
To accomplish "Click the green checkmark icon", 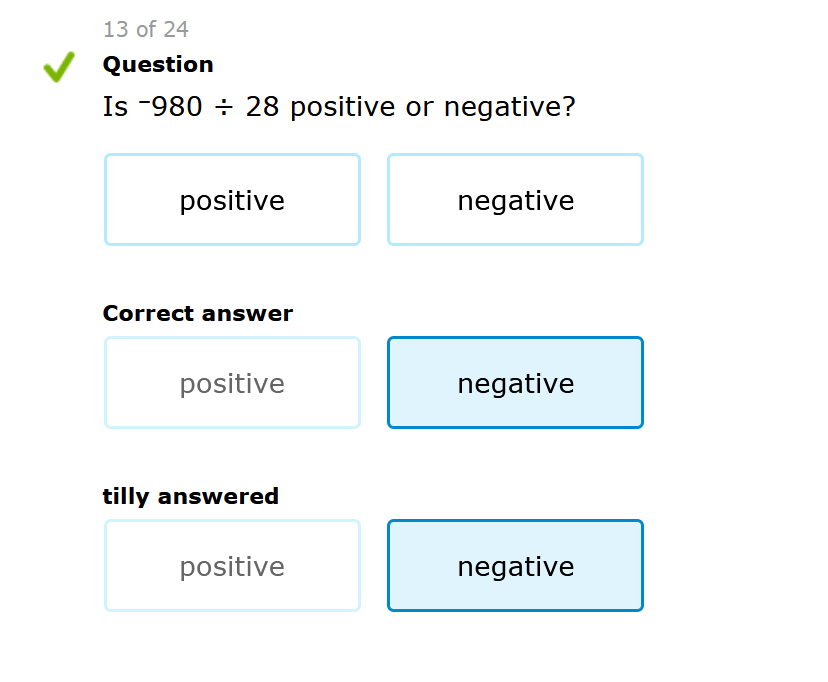I will pyautogui.click(x=59, y=68).
